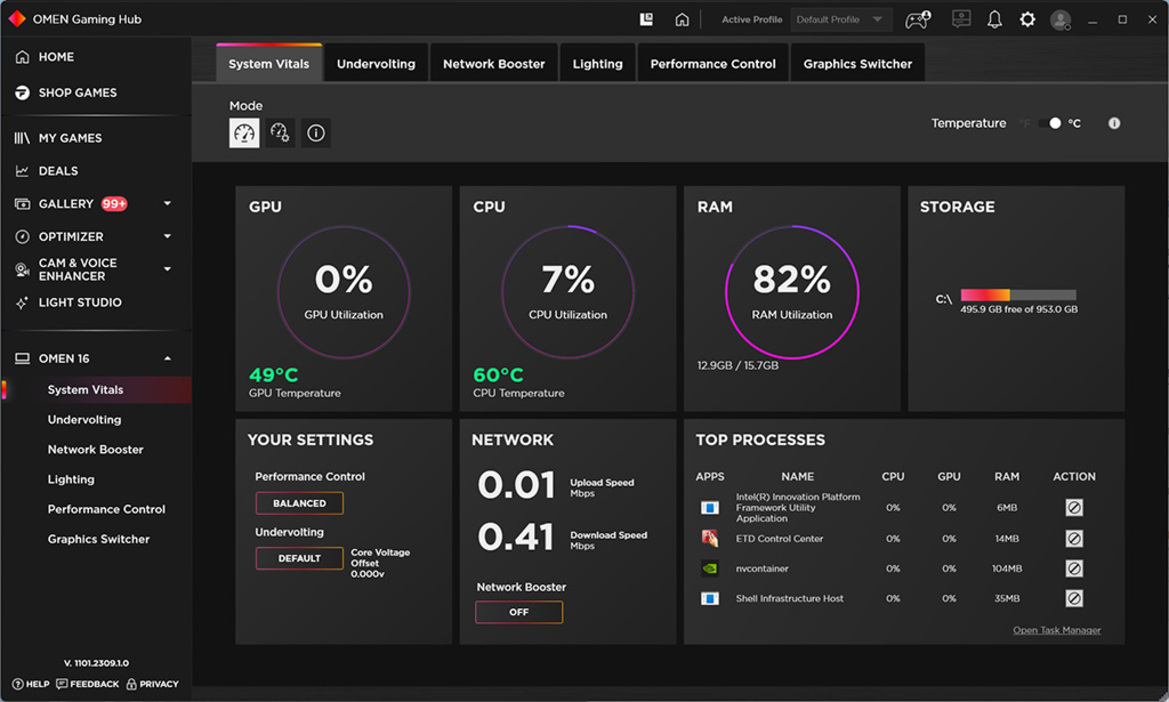
Task: Expand CAM & VOICE ENHANCER section
Action: tap(167, 269)
